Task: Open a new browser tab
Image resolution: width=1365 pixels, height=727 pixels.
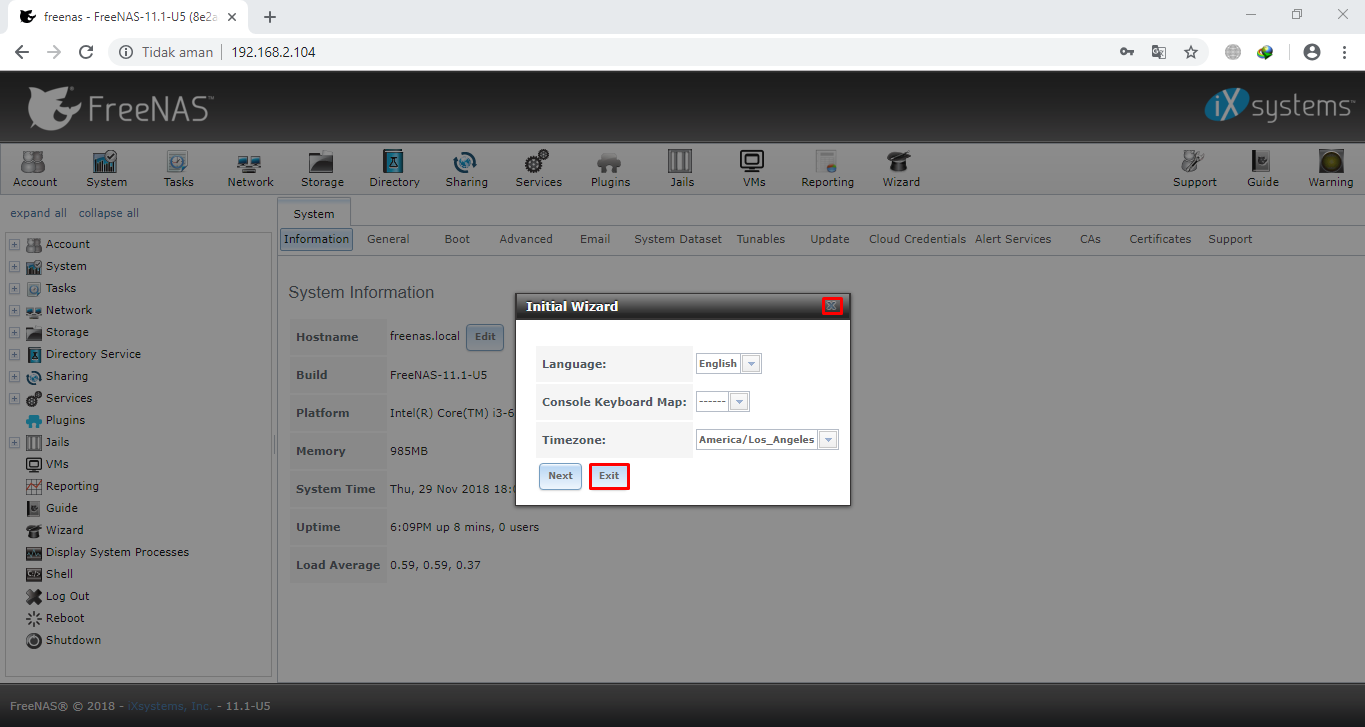Action: (x=270, y=17)
